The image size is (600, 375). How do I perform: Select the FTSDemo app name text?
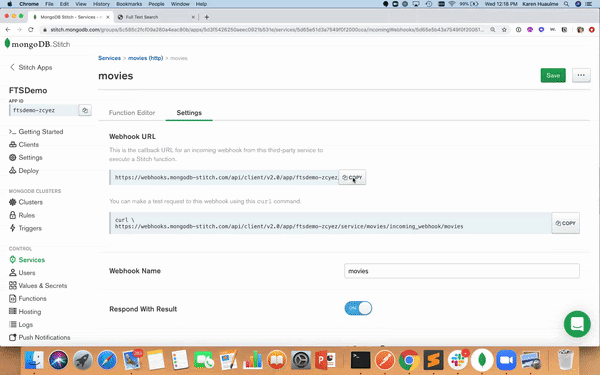28,91
